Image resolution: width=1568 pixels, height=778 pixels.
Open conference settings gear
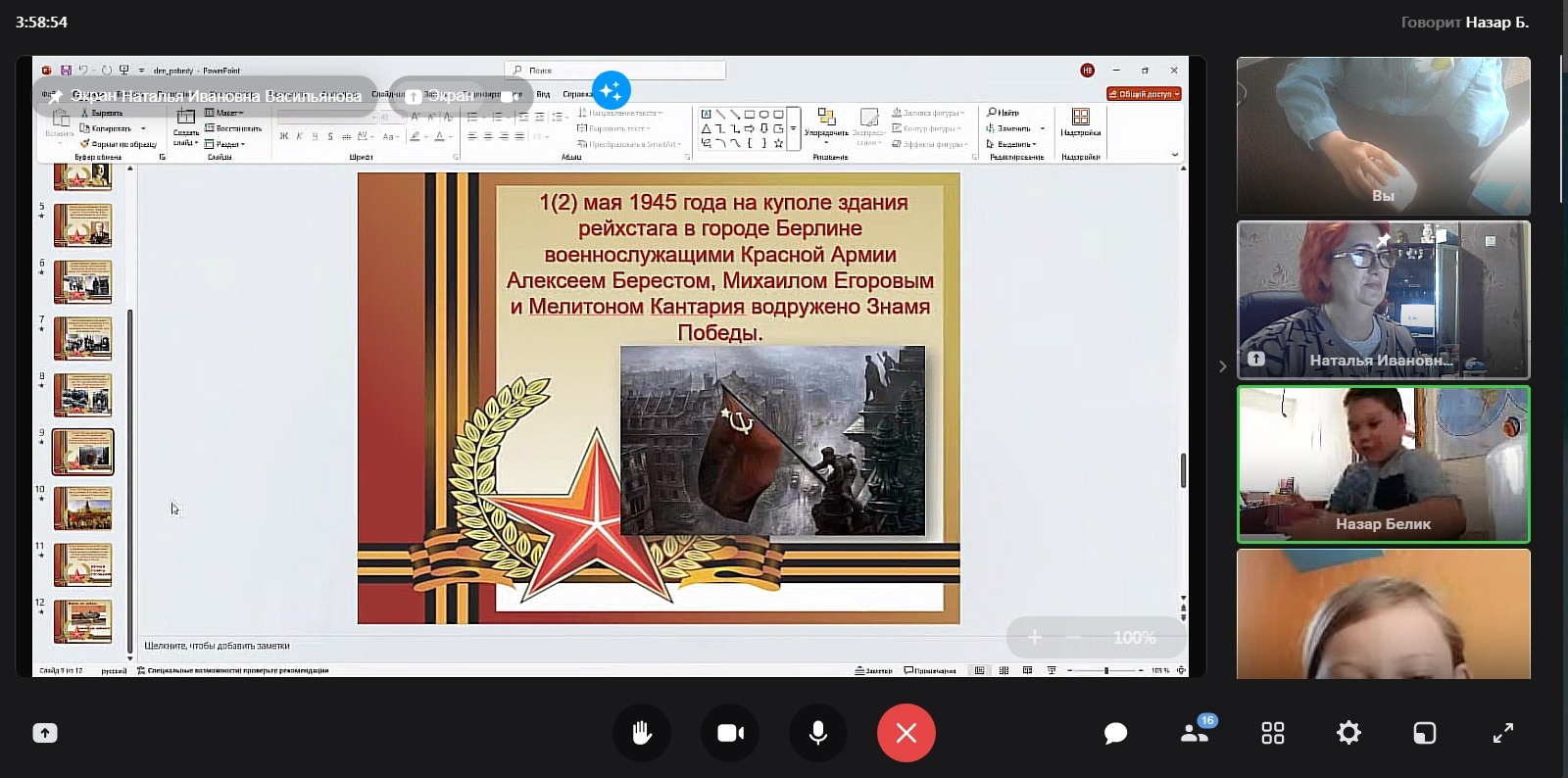click(x=1348, y=732)
